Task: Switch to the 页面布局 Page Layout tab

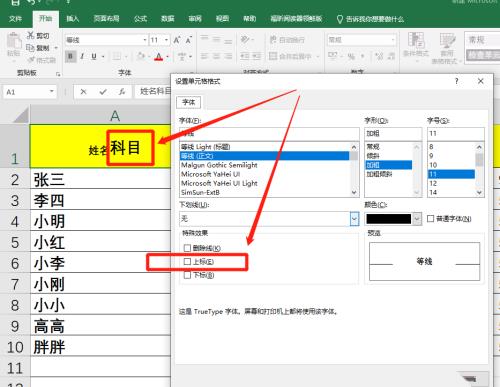Action: 106,18
